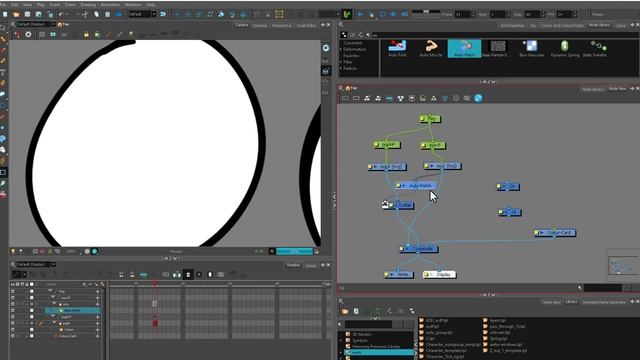Click the Node Library search field
Screen dimensions: 640x360
[504, 35]
